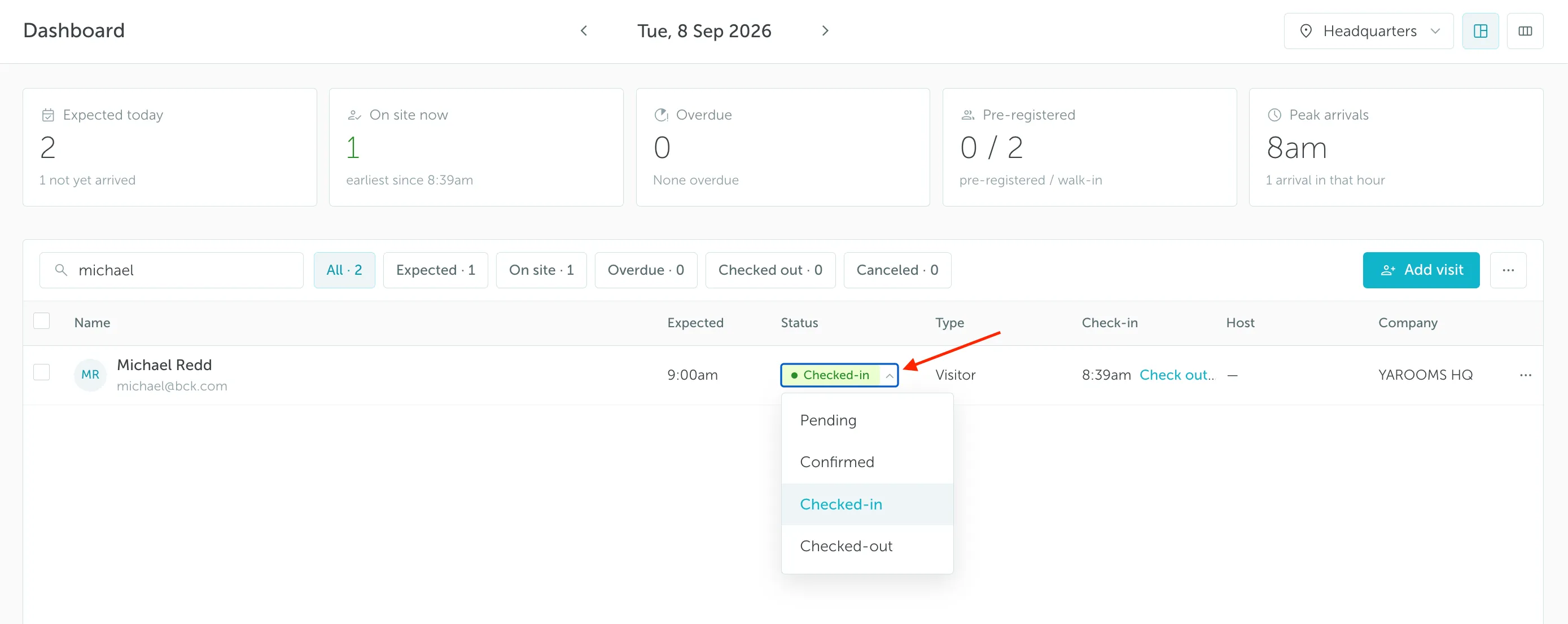Choose Checked-in status option
This screenshot has height=624, width=1568.
867,504
